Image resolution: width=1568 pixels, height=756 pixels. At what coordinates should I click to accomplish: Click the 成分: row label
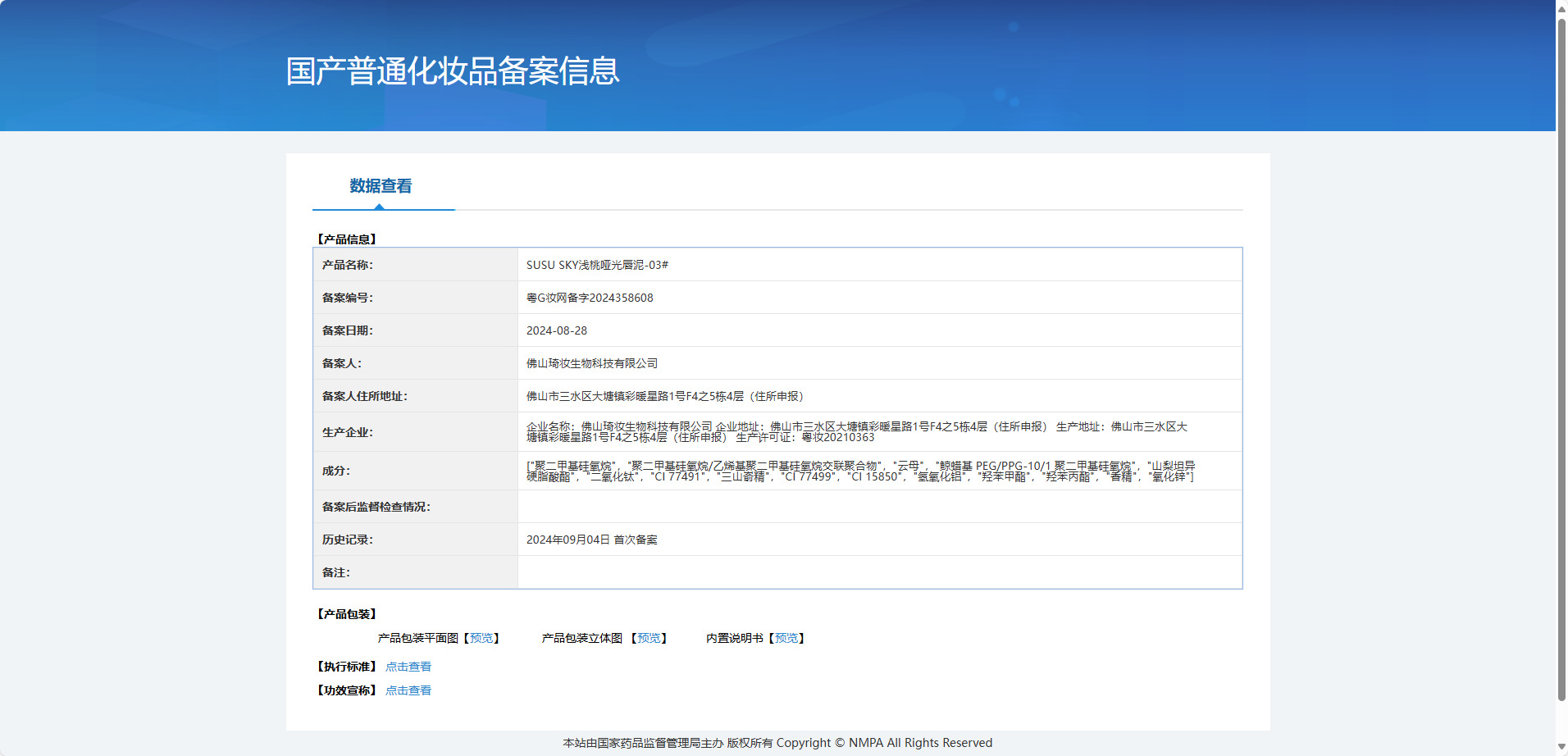click(x=336, y=471)
